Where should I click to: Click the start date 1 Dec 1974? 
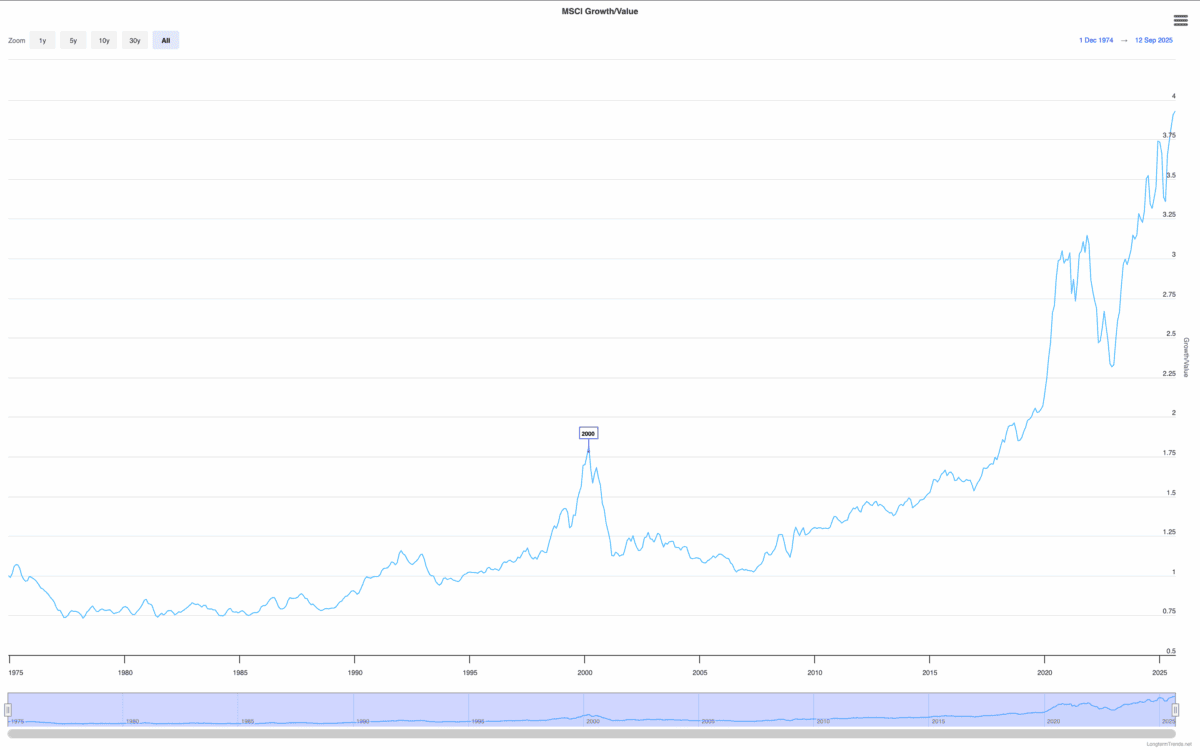1096,40
